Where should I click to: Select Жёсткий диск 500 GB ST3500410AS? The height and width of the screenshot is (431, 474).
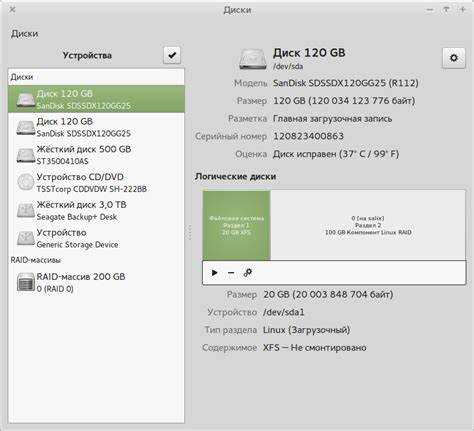coord(96,155)
